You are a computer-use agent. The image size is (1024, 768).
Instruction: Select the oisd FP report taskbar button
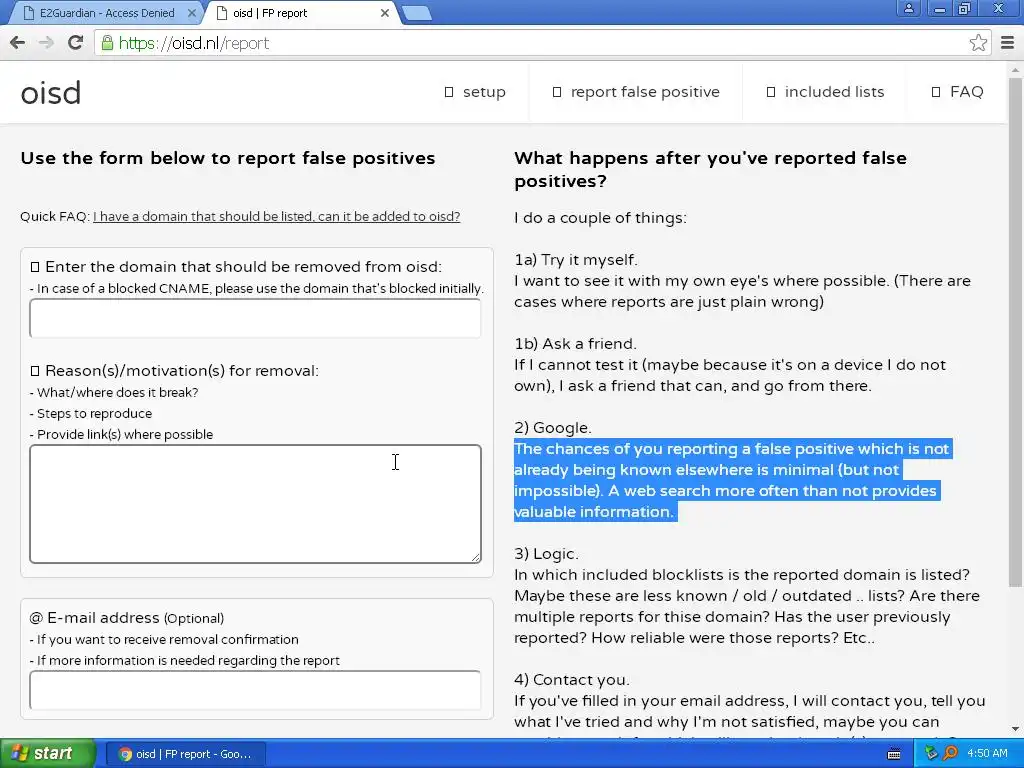(185, 754)
